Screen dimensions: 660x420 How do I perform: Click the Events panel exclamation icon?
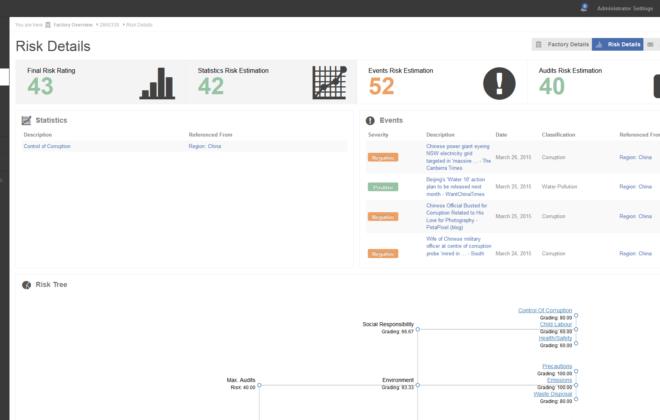coord(370,121)
